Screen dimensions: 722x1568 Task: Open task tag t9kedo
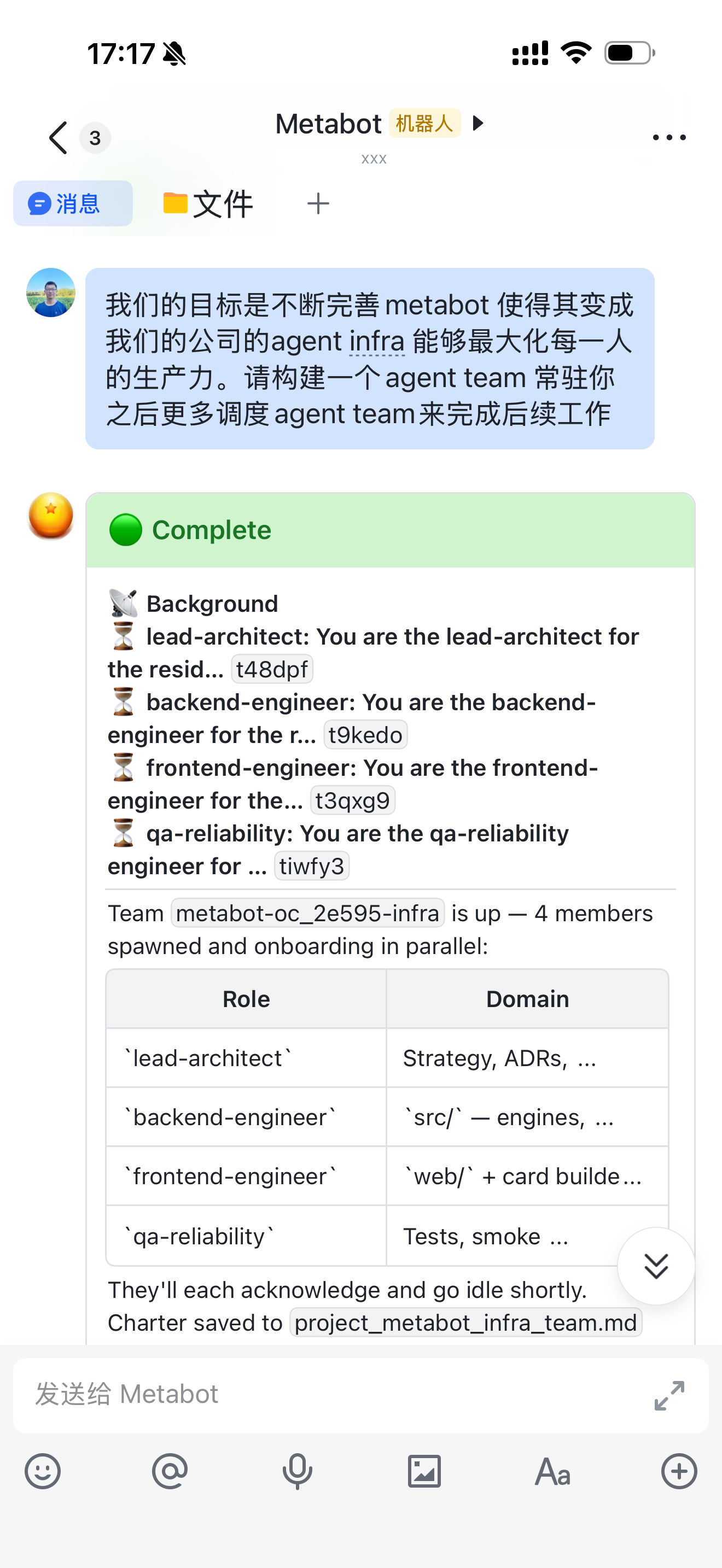(365, 735)
